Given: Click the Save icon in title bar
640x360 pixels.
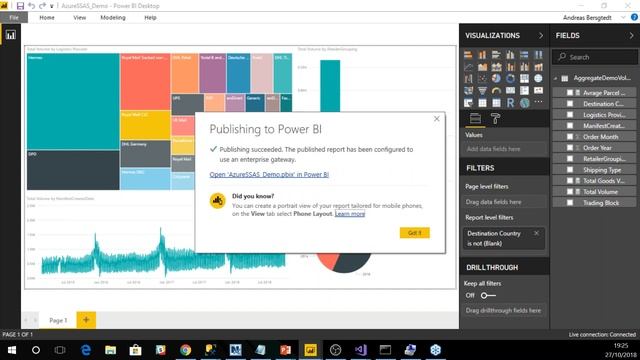Looking at the screenshot, I should tap(20, 6).
